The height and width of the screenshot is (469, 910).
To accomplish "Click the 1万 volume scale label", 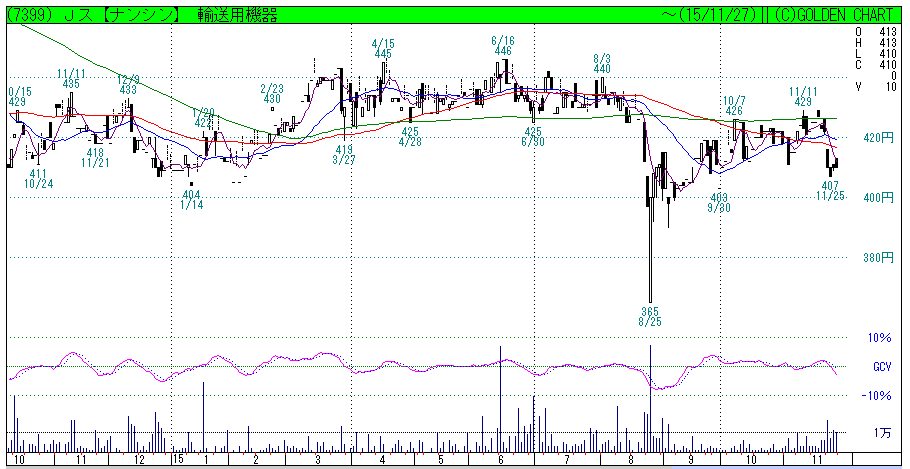I will point(881,433).
